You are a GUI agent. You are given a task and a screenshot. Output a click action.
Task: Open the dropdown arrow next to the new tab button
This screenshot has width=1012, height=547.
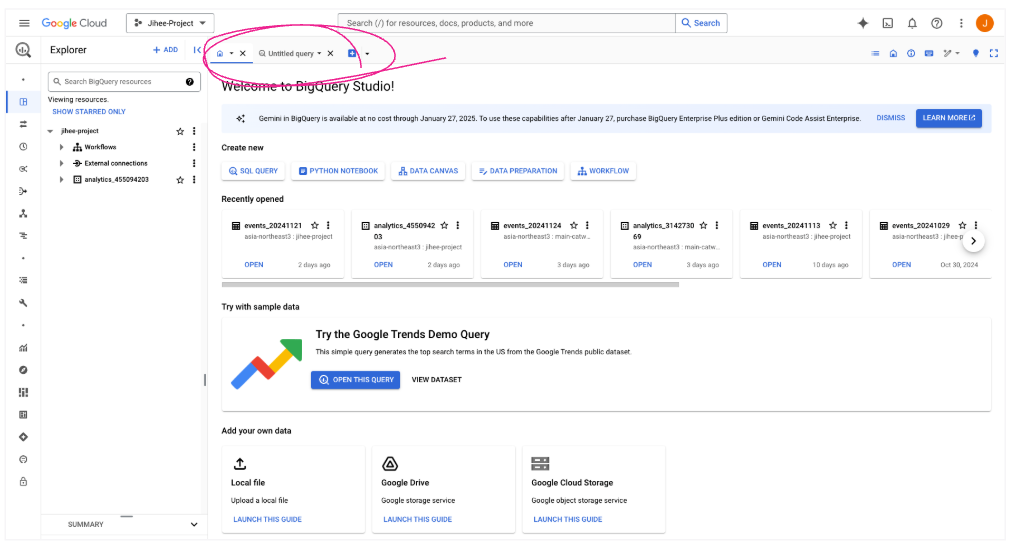pyautogui.click(x=367, y=54)
